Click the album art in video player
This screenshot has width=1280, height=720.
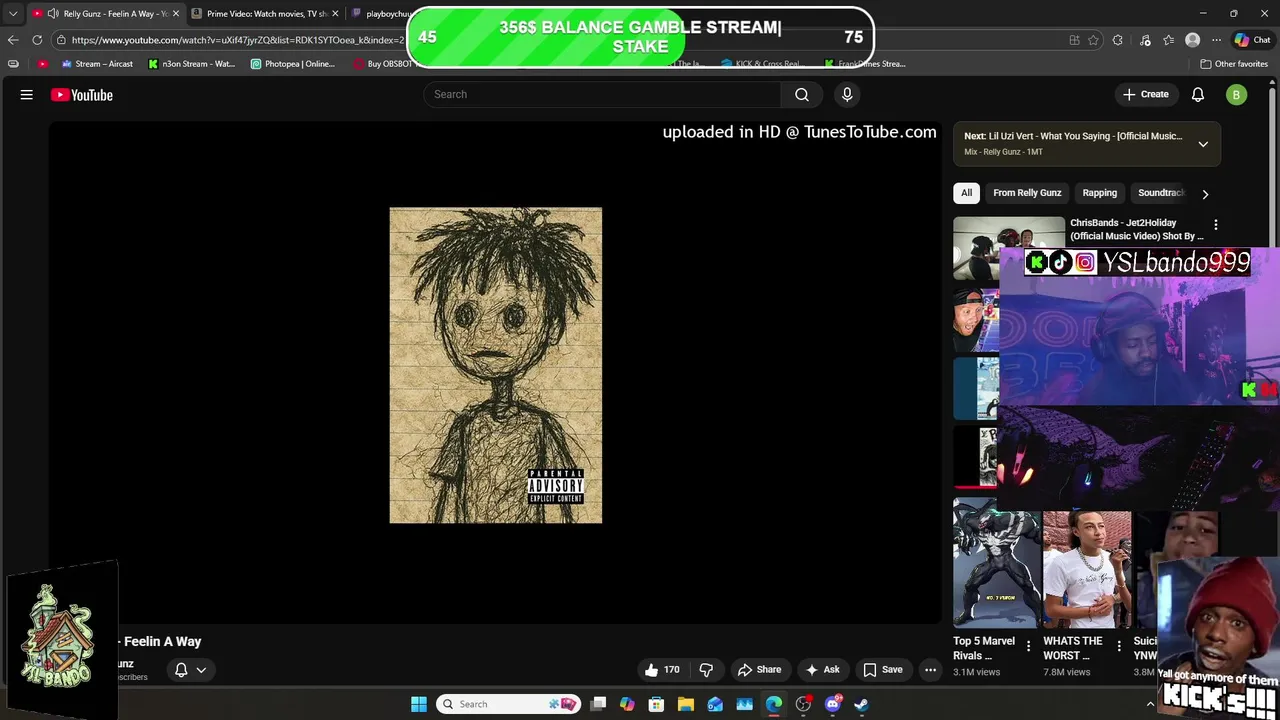point(496,365)
